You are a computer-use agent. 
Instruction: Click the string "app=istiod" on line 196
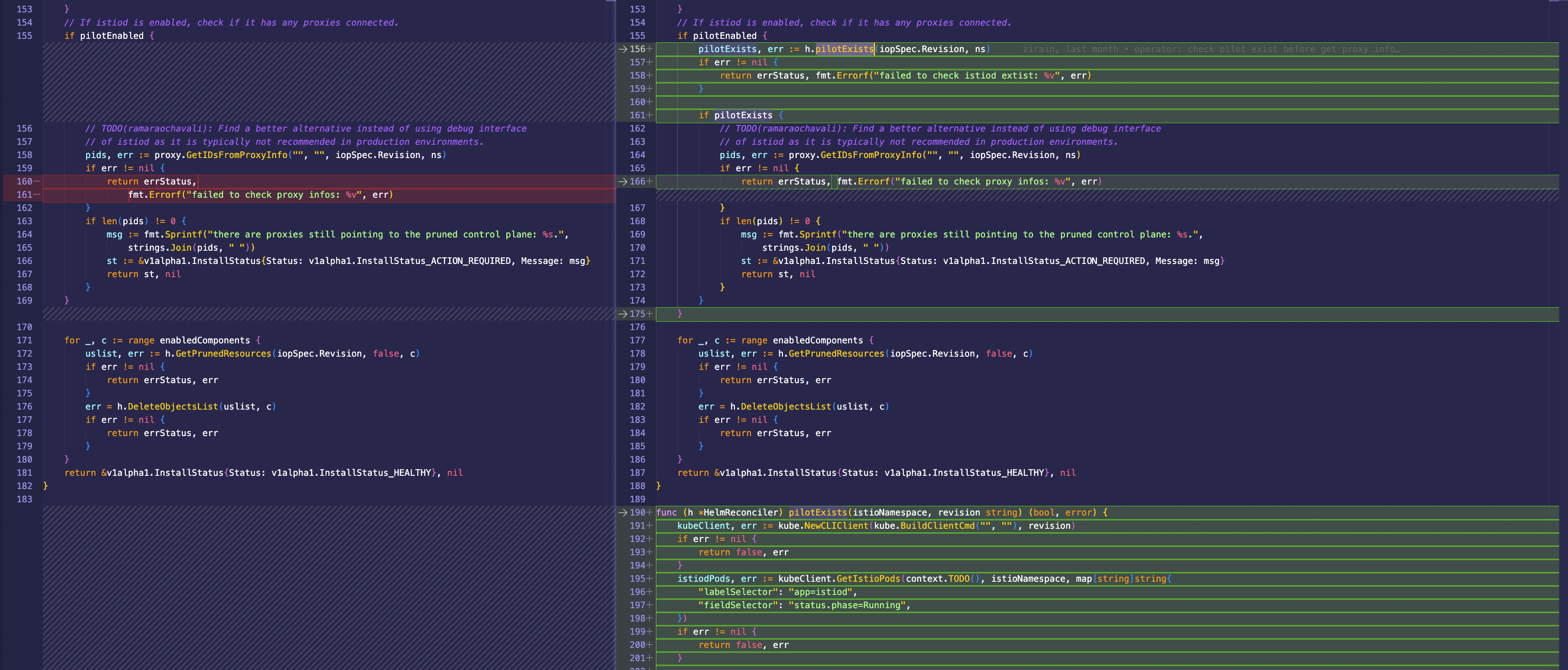tap(820, 592)
